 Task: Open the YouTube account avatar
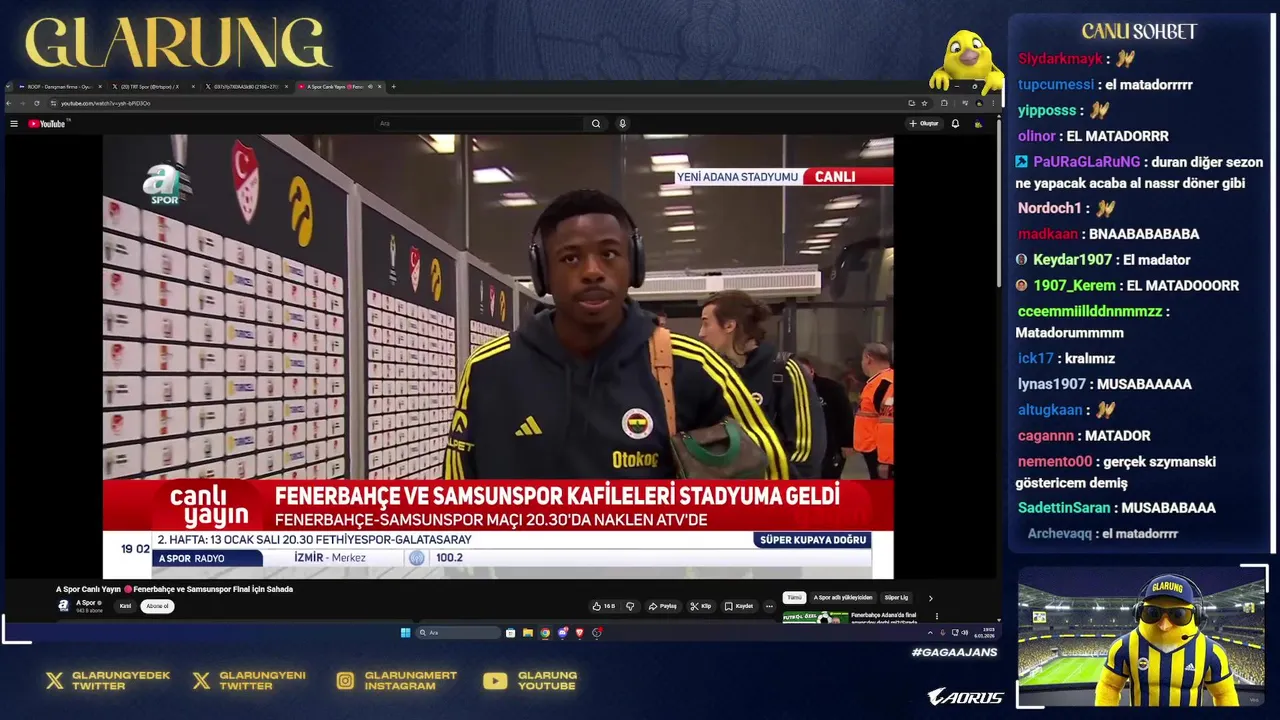(x=978, y=124)
